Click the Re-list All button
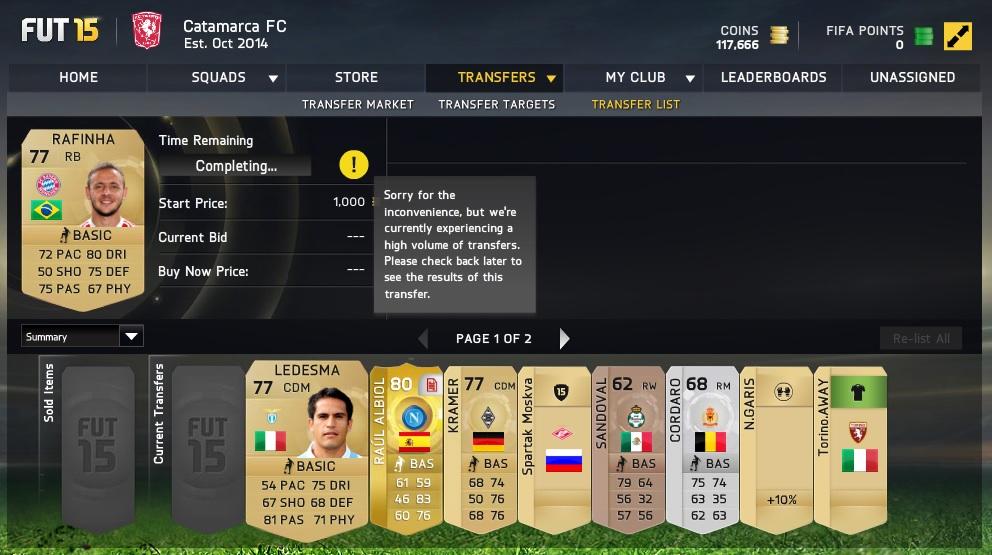Viewport: 992px width, 555px height. [x=921, y=339]
